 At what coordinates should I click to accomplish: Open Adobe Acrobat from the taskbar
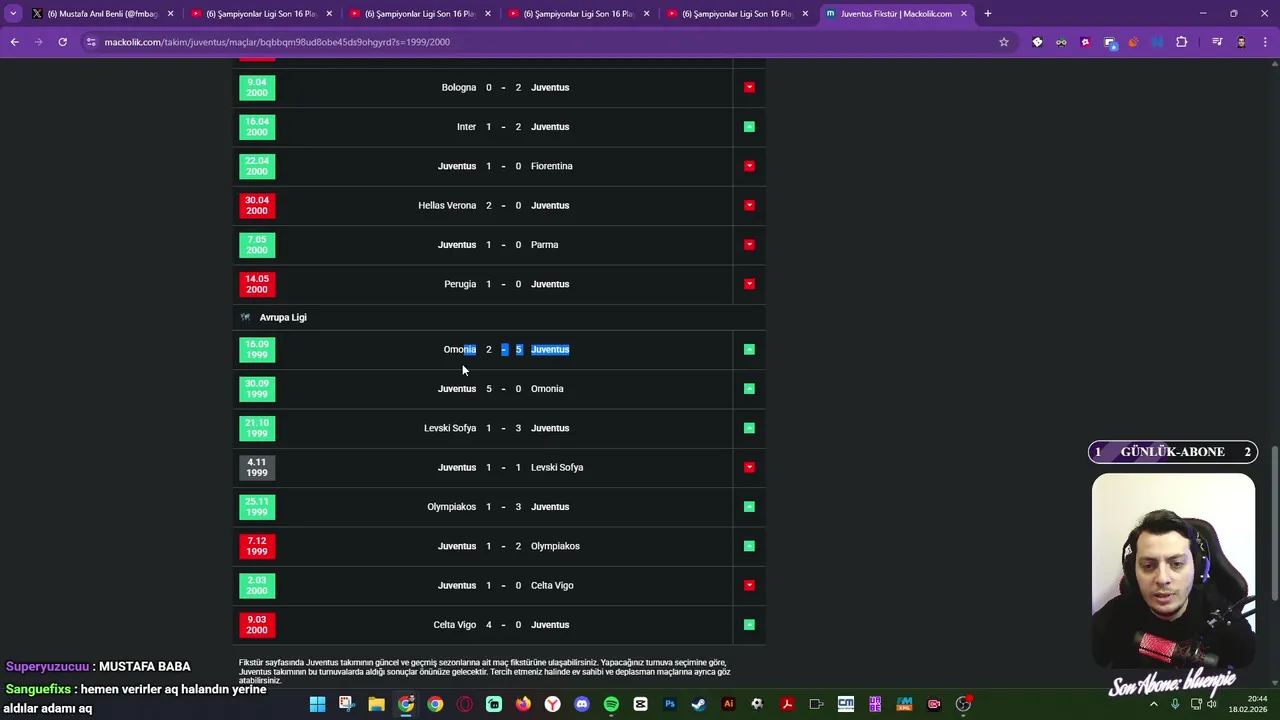[x=787, y=704]
